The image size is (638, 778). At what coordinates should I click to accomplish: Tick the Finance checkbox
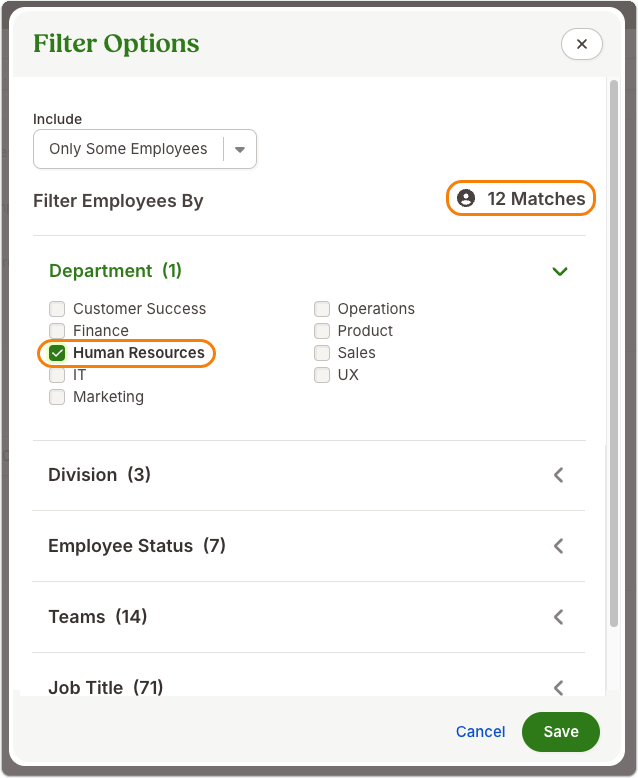point(57,330)
